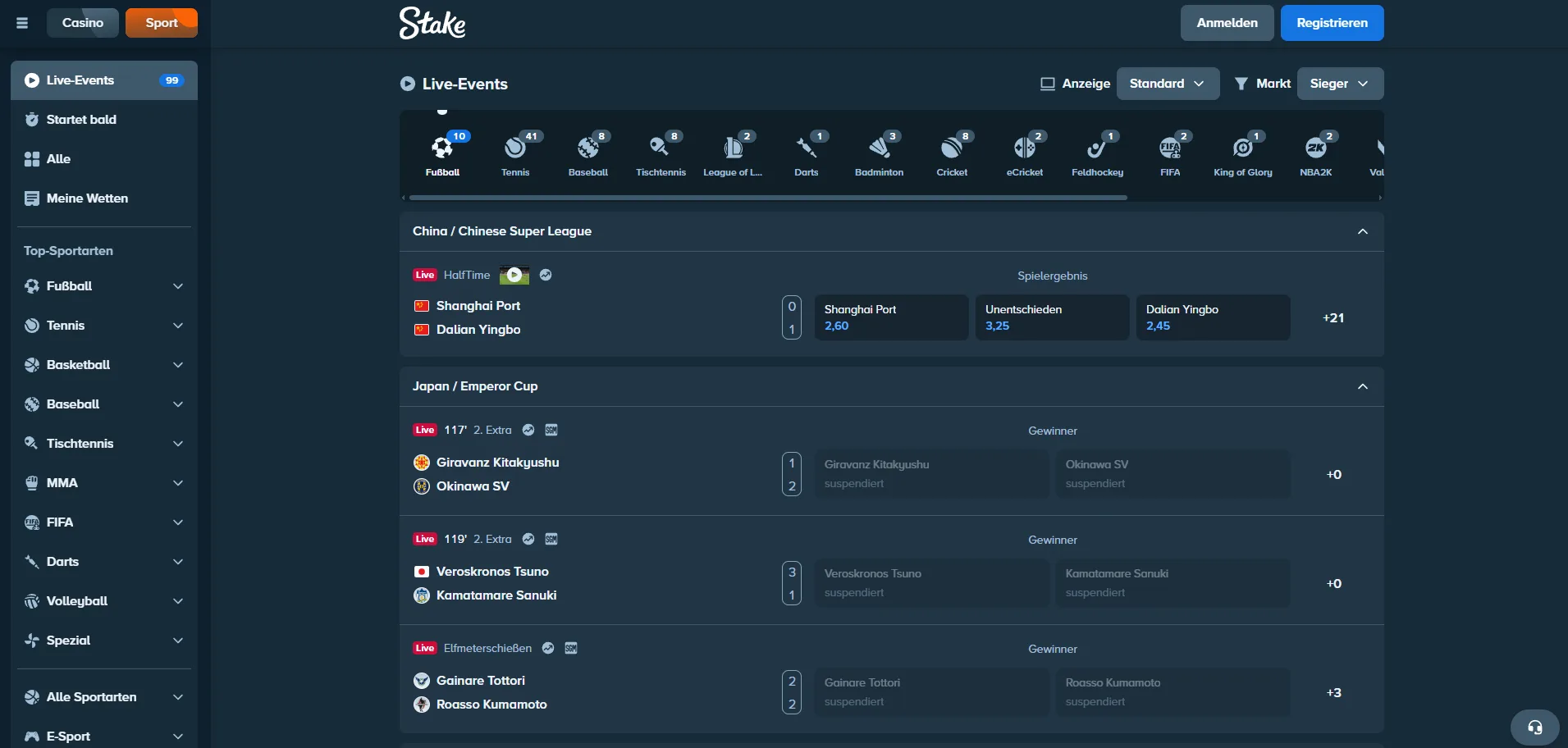Open the Anzeige Standard dropdown
This screenshot has width=1568, height=748.
(1168, 84)
